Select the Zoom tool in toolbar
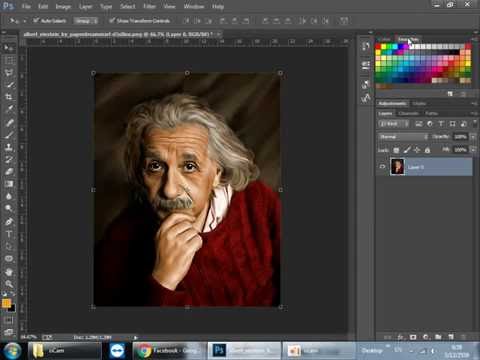 (x=9, y=284)
